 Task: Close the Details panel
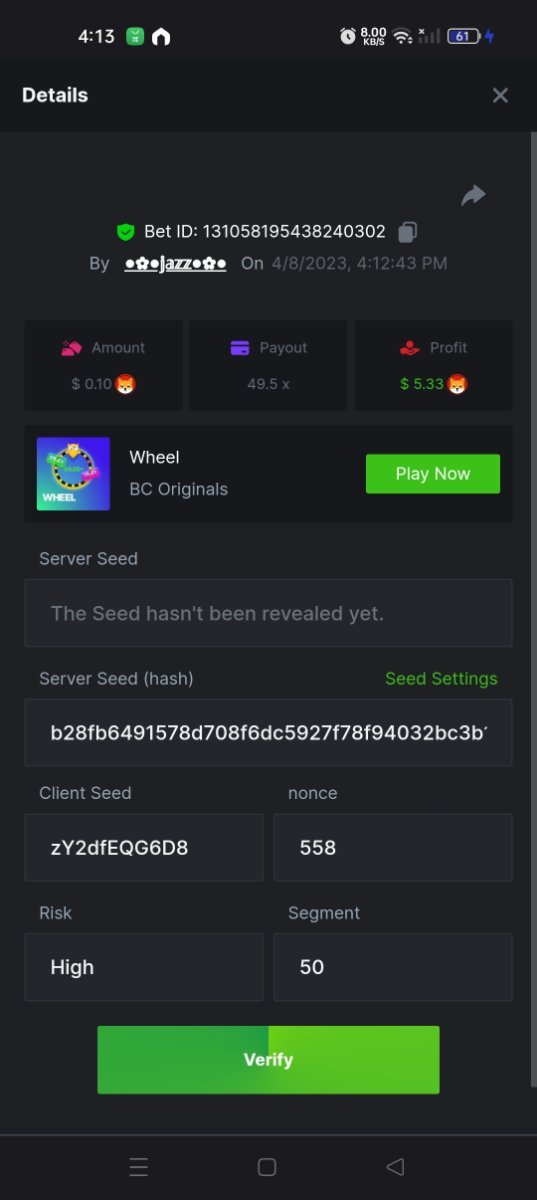500,95
